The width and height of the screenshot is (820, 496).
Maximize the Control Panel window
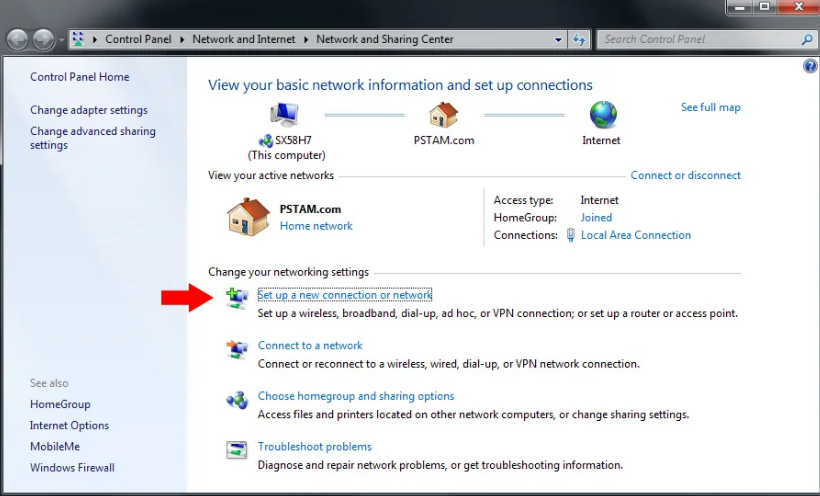tap(765, 7)
